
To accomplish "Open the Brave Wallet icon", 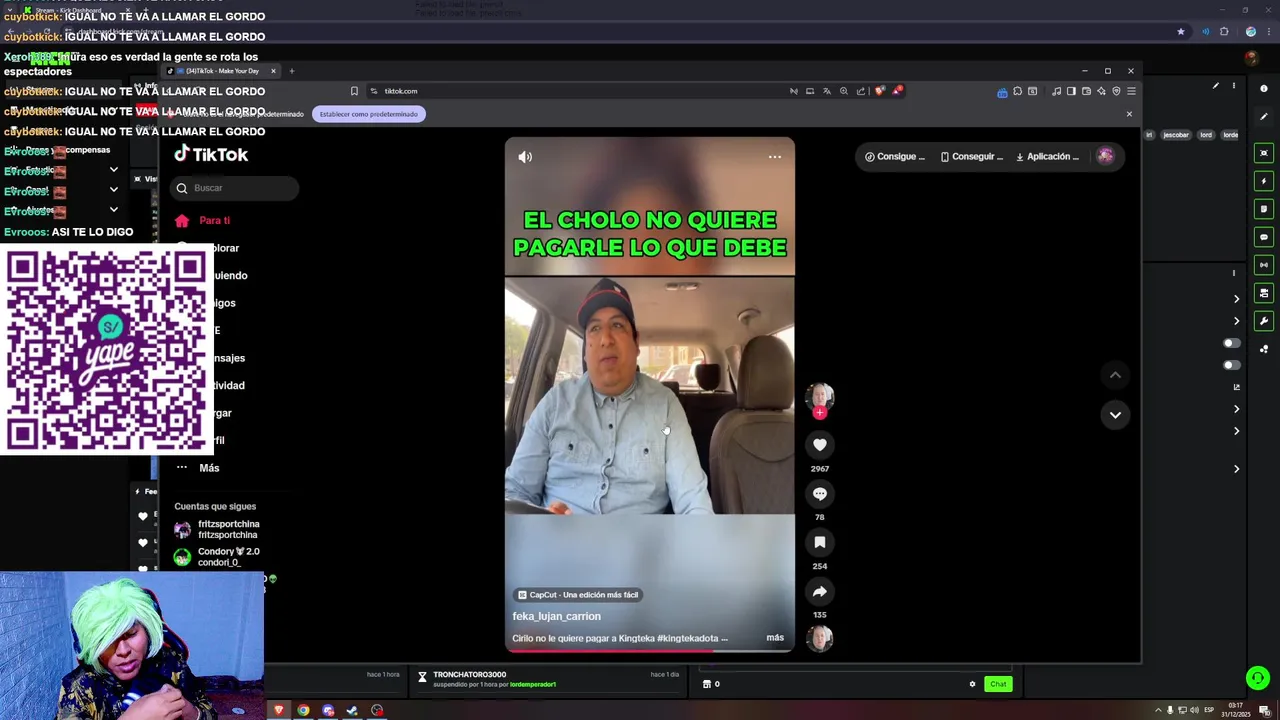I will (x=1086, y=91).
